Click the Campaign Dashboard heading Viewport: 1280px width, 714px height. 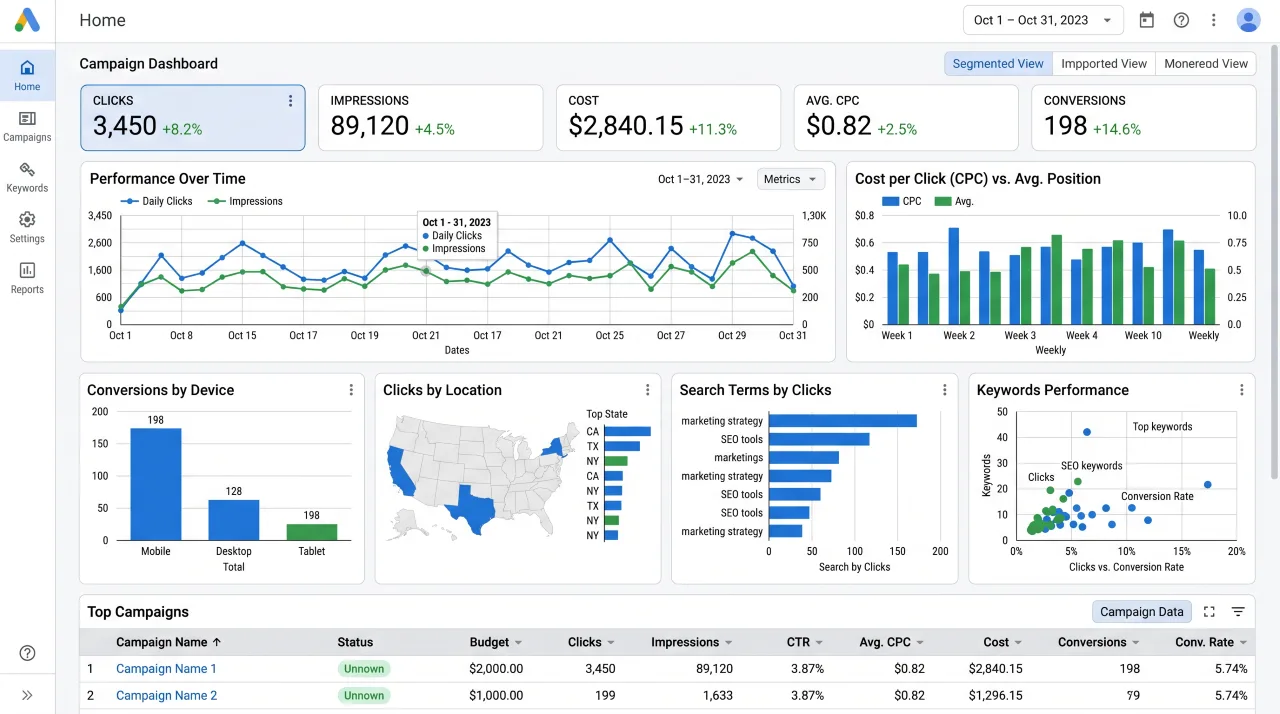(148, 63)
